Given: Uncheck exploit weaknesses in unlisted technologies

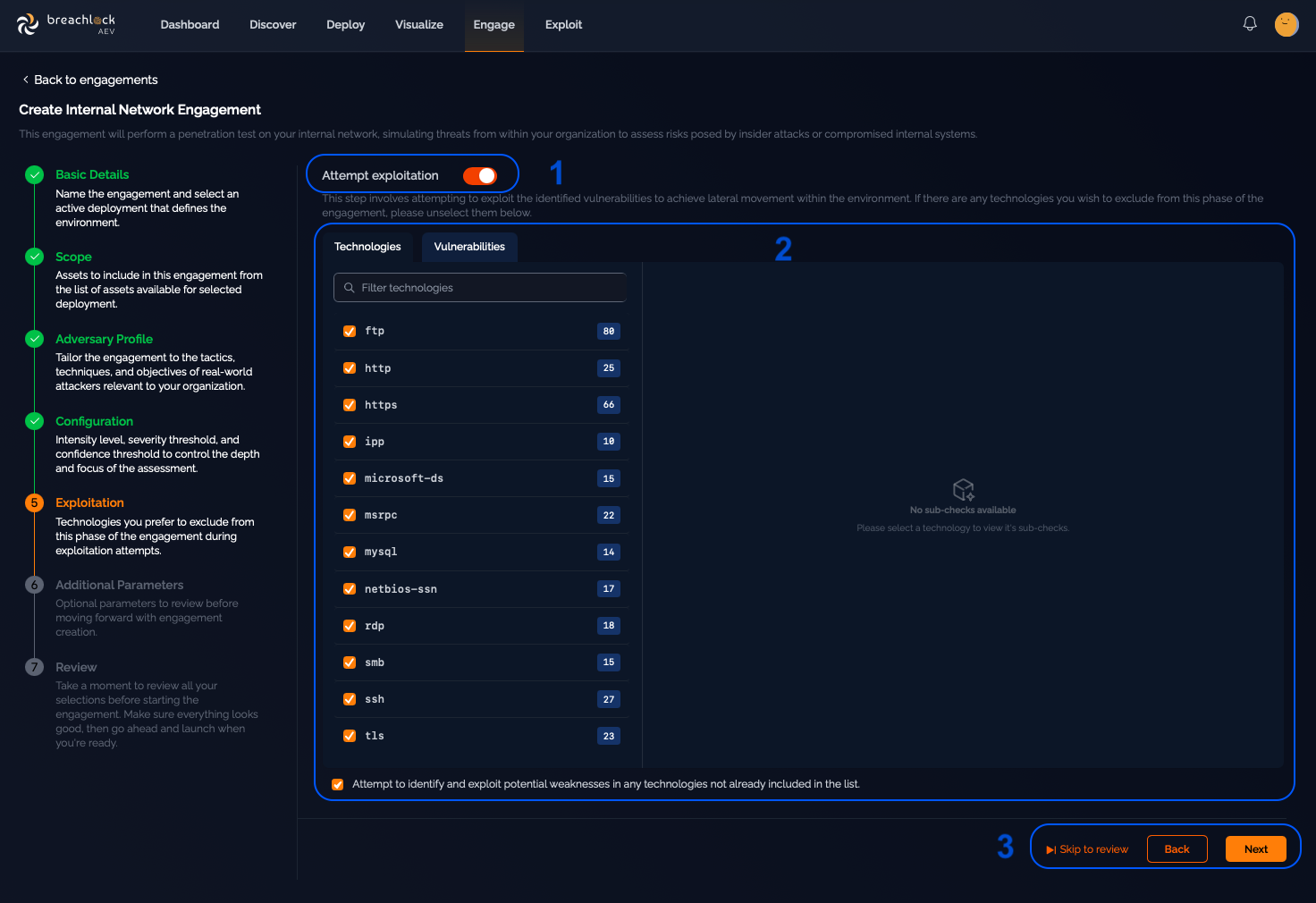Looking at the screenshot, I should [337, 784].
